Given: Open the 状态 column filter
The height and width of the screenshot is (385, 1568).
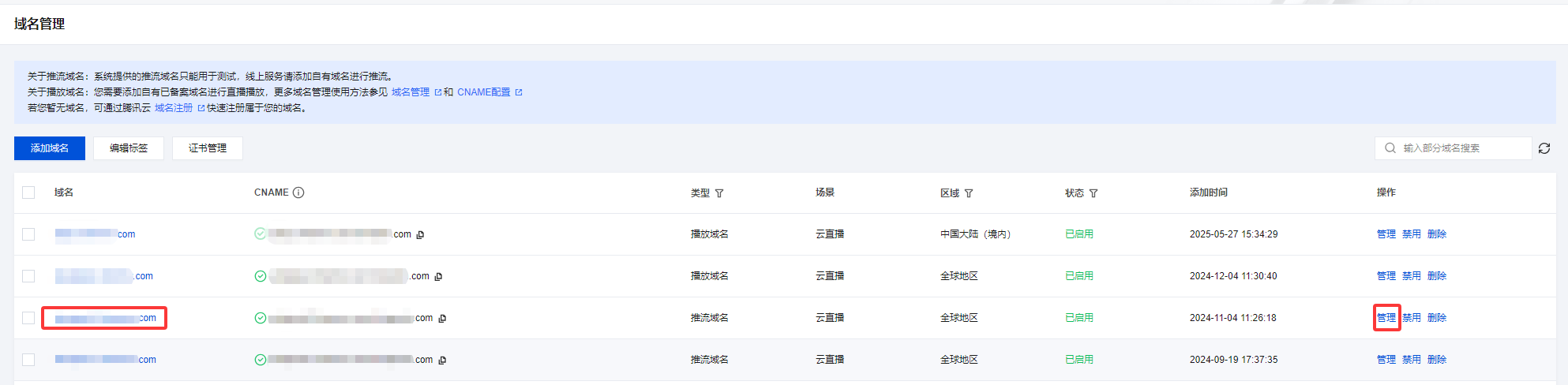Looking at the screenshot, I should coord(1093,193).
